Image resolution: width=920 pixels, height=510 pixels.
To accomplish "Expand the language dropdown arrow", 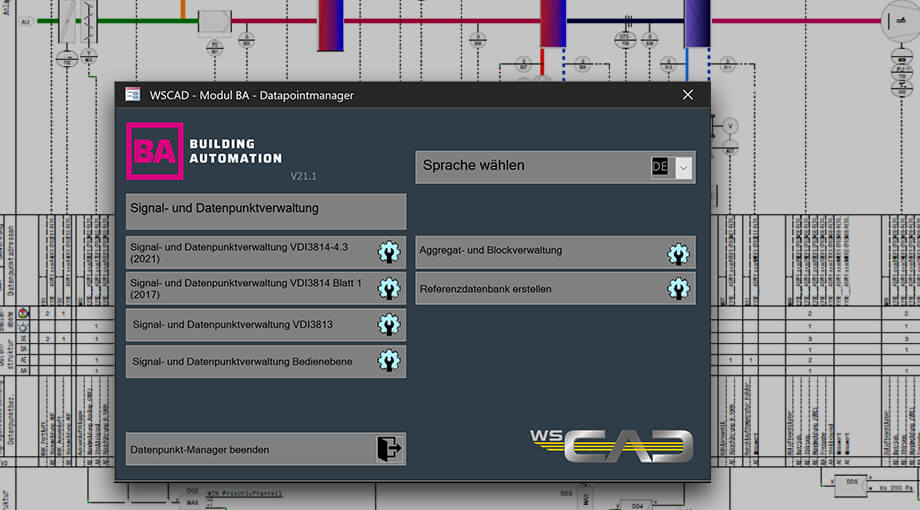I will (x=684, y=167).
